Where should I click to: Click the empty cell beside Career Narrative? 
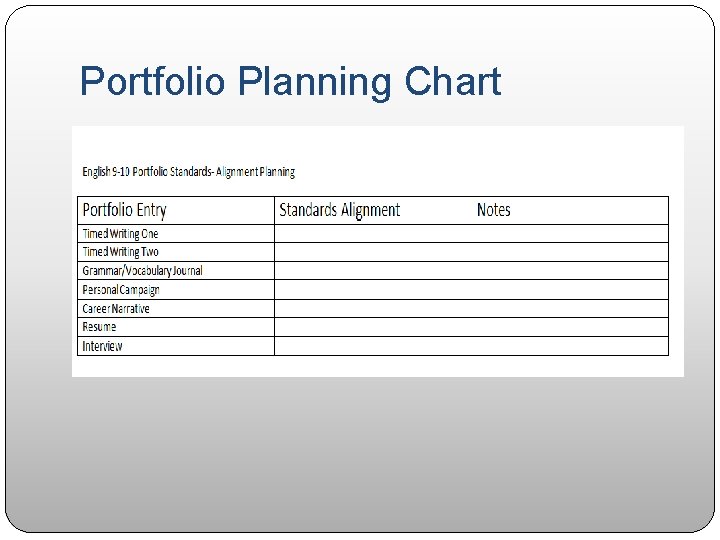470,309
